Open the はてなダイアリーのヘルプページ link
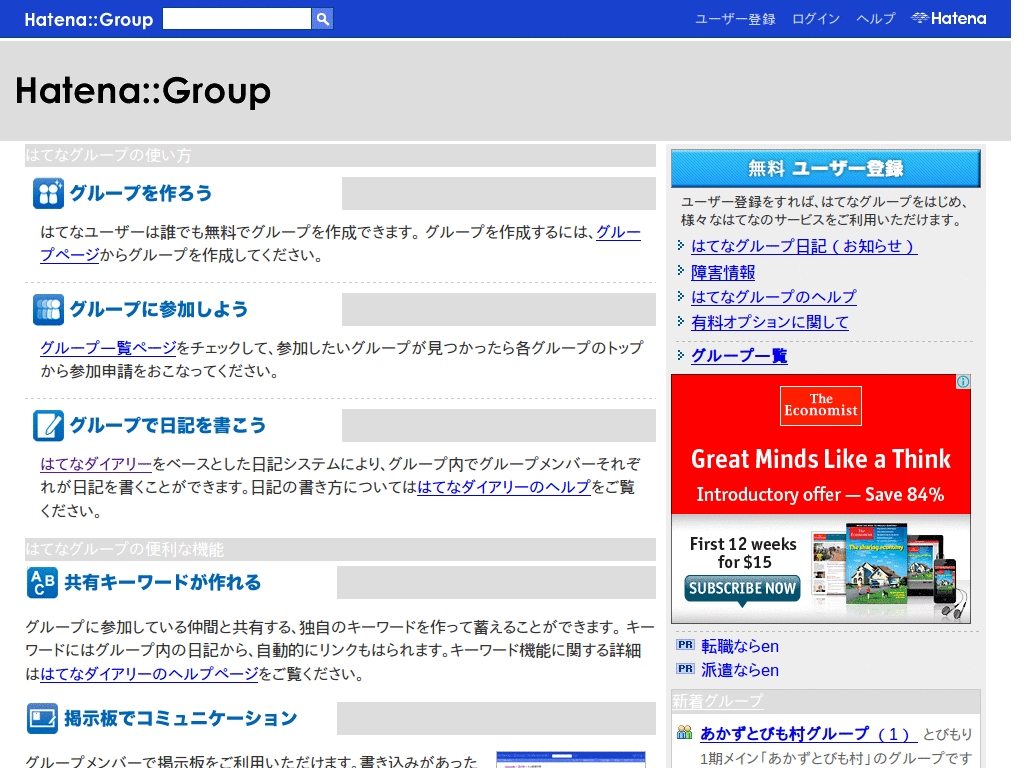The width and height of the screenshot is (1024, 768). [x=150, y=674]
